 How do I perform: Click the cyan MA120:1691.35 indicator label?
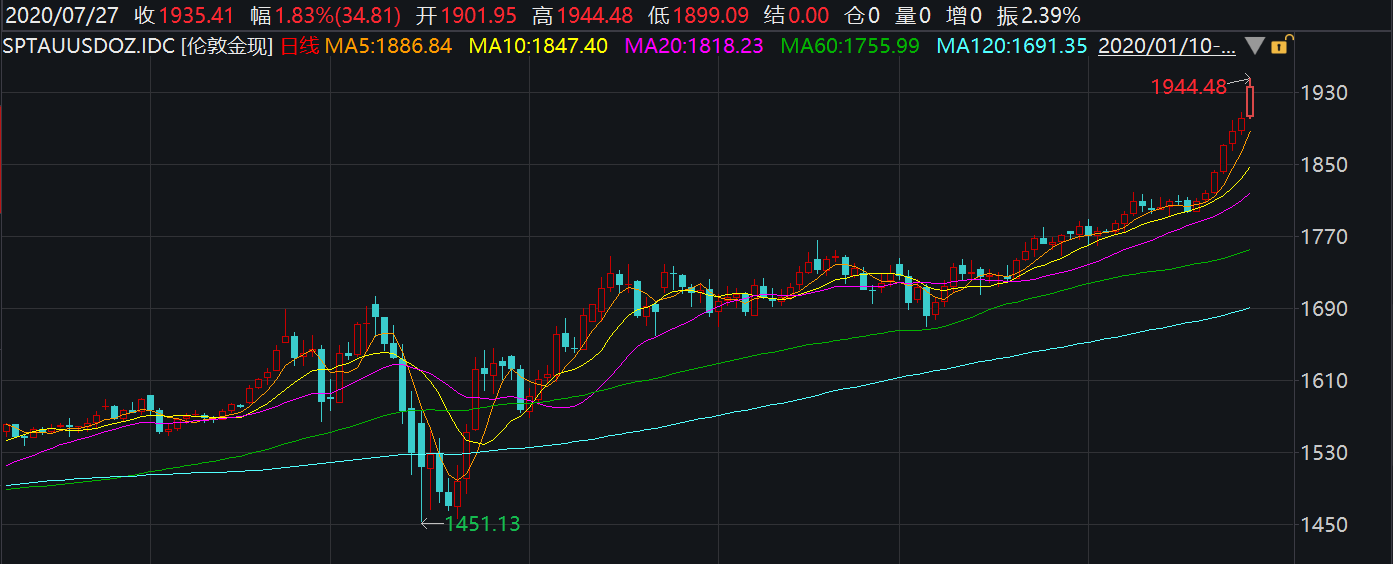click(x=1011, y=46)
